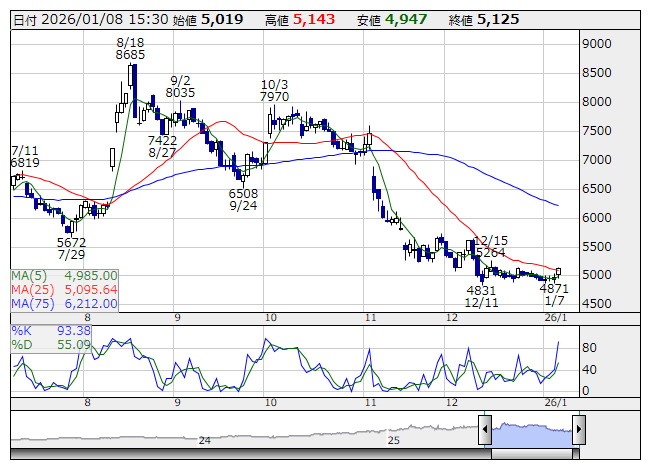Click the 9/24 low label 6508
The width and height of the screenshot is (653, 470).
pos(243,193)
